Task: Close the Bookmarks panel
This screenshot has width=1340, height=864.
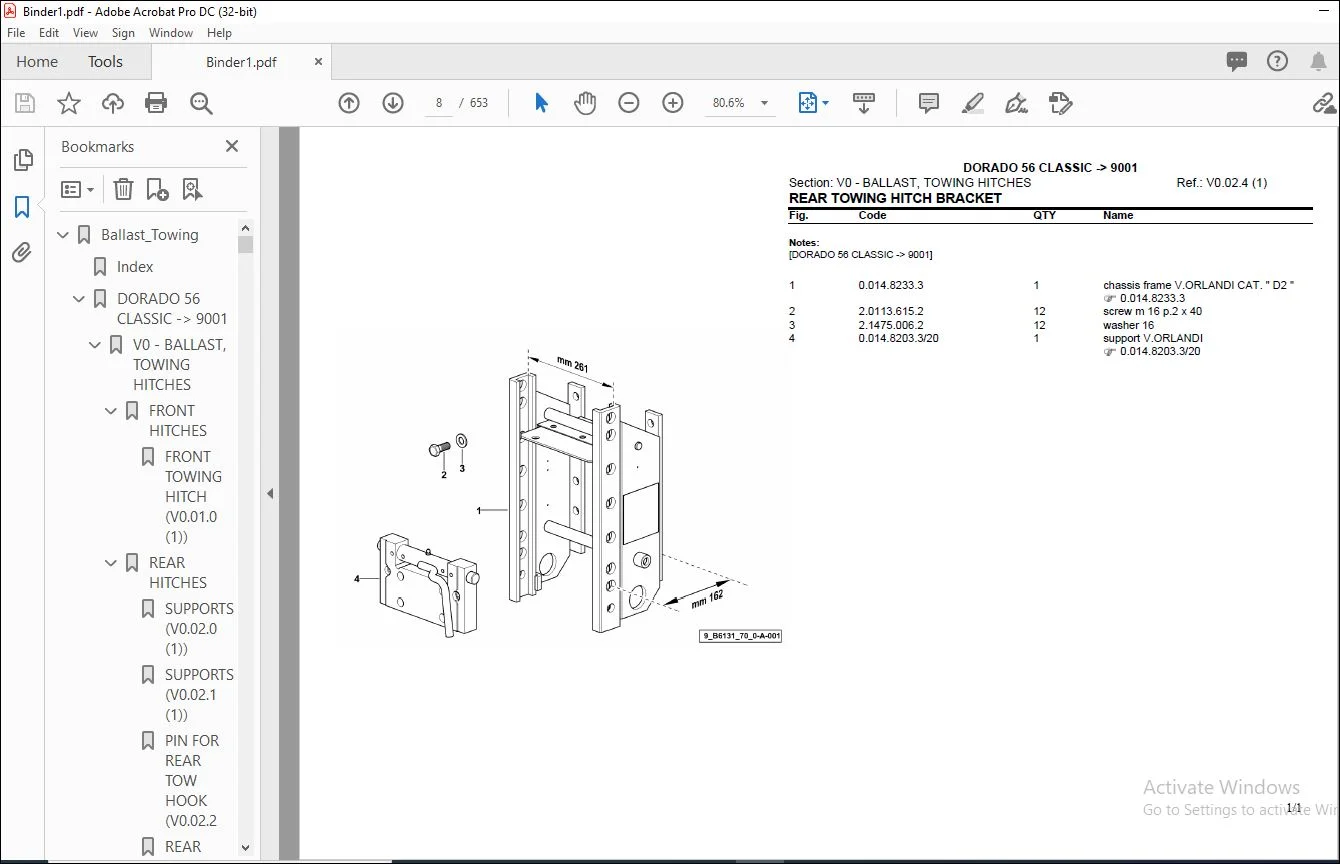Action: [x=232, y=146]
